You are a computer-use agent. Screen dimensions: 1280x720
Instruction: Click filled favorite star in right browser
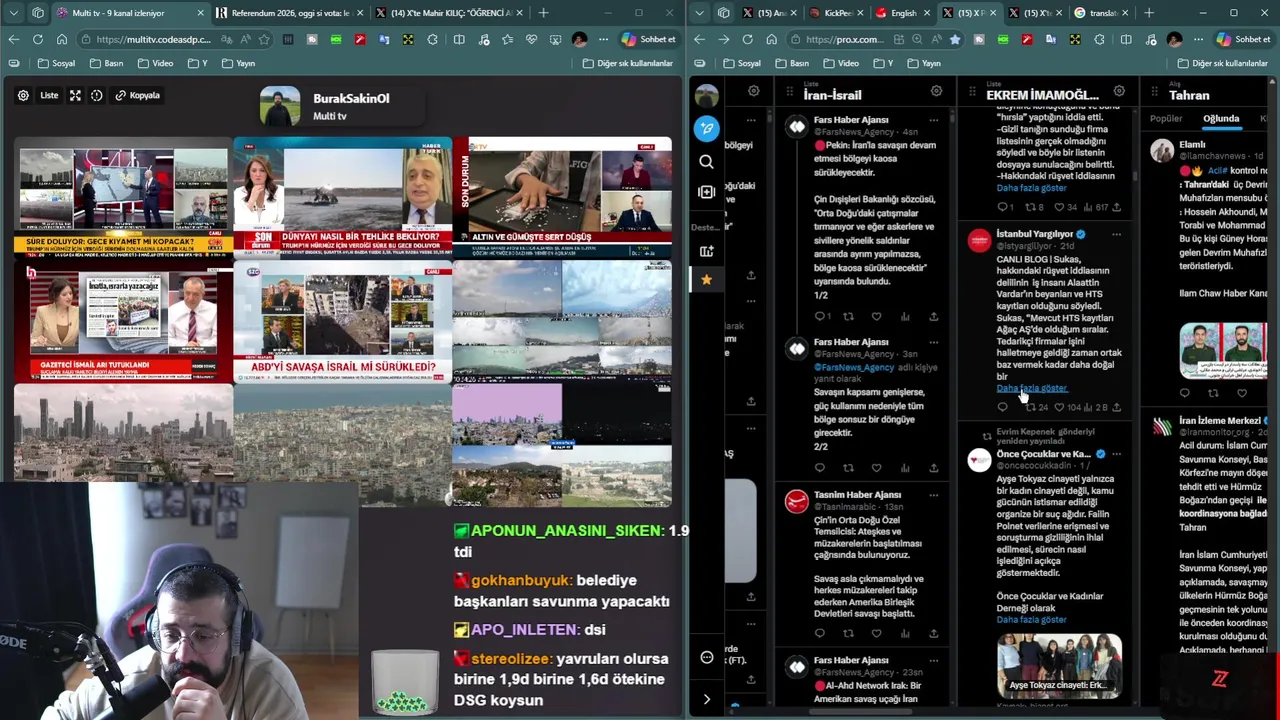click(x=954, y=39)
